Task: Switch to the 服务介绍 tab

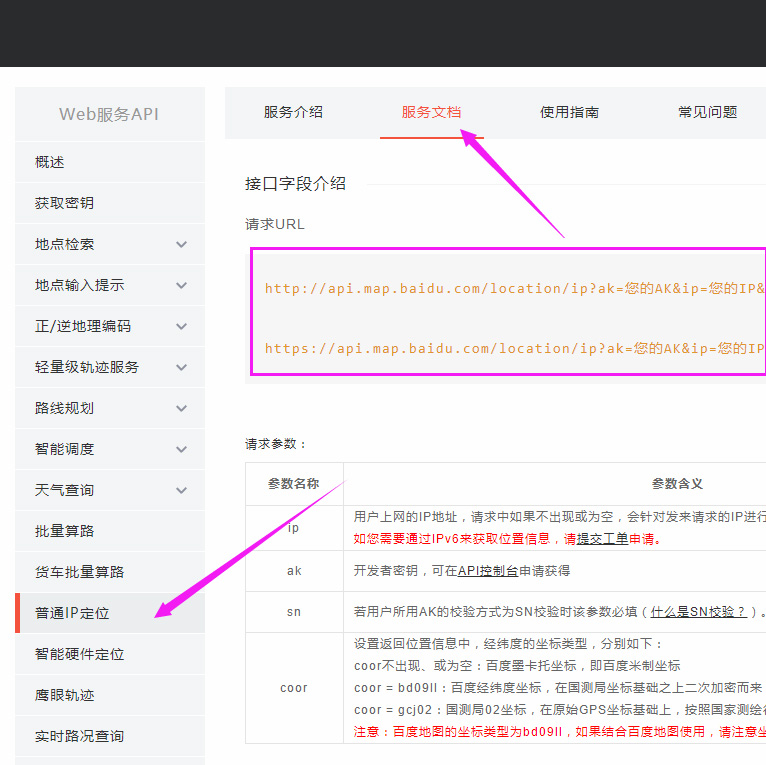Action: click(293, 112)
